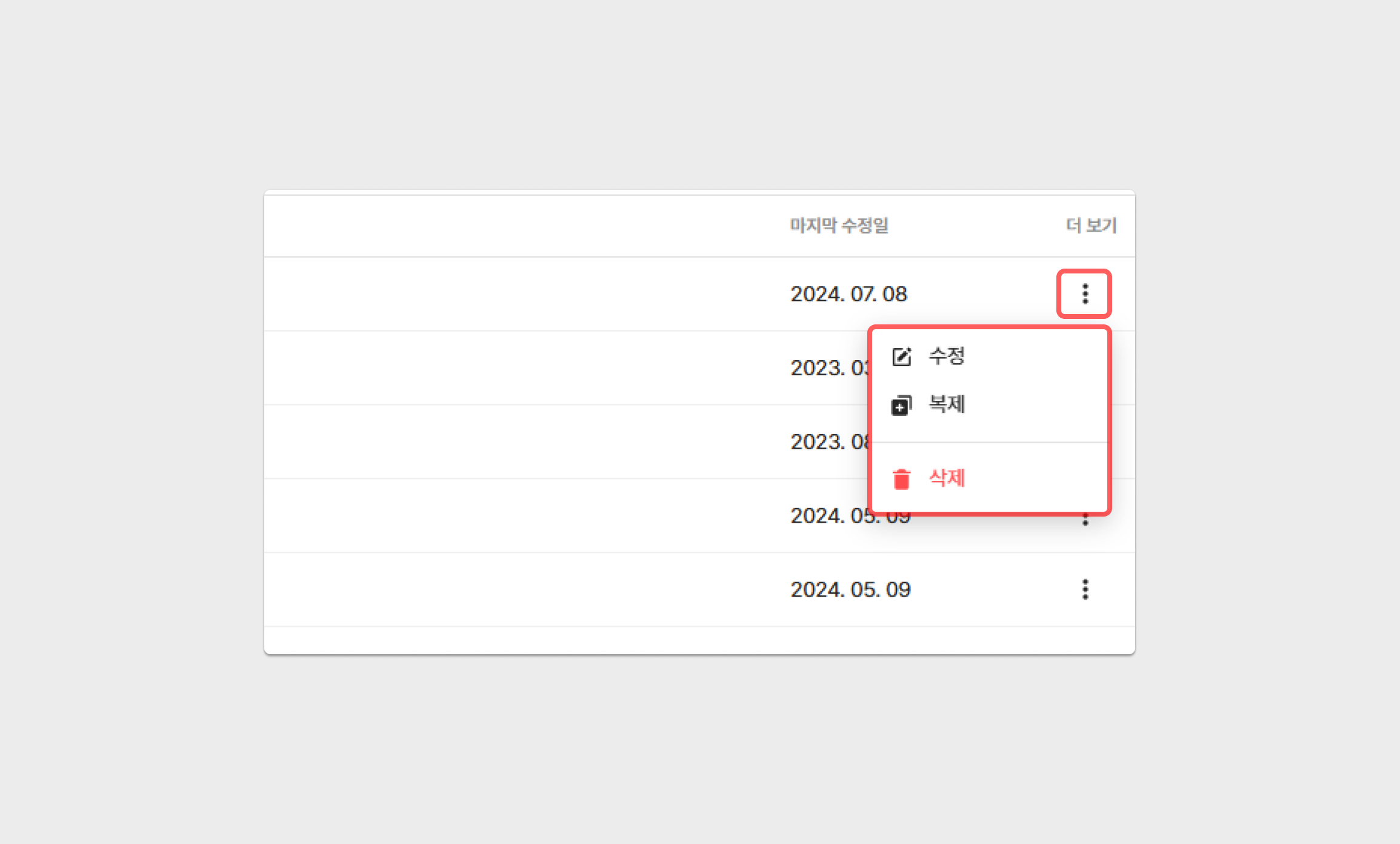Image resolution: width=1400 pixels, height=844 pixels.
Task: Click the duplicate icon beside 복제
Action: pyautogui.click(x=901, y=405)
